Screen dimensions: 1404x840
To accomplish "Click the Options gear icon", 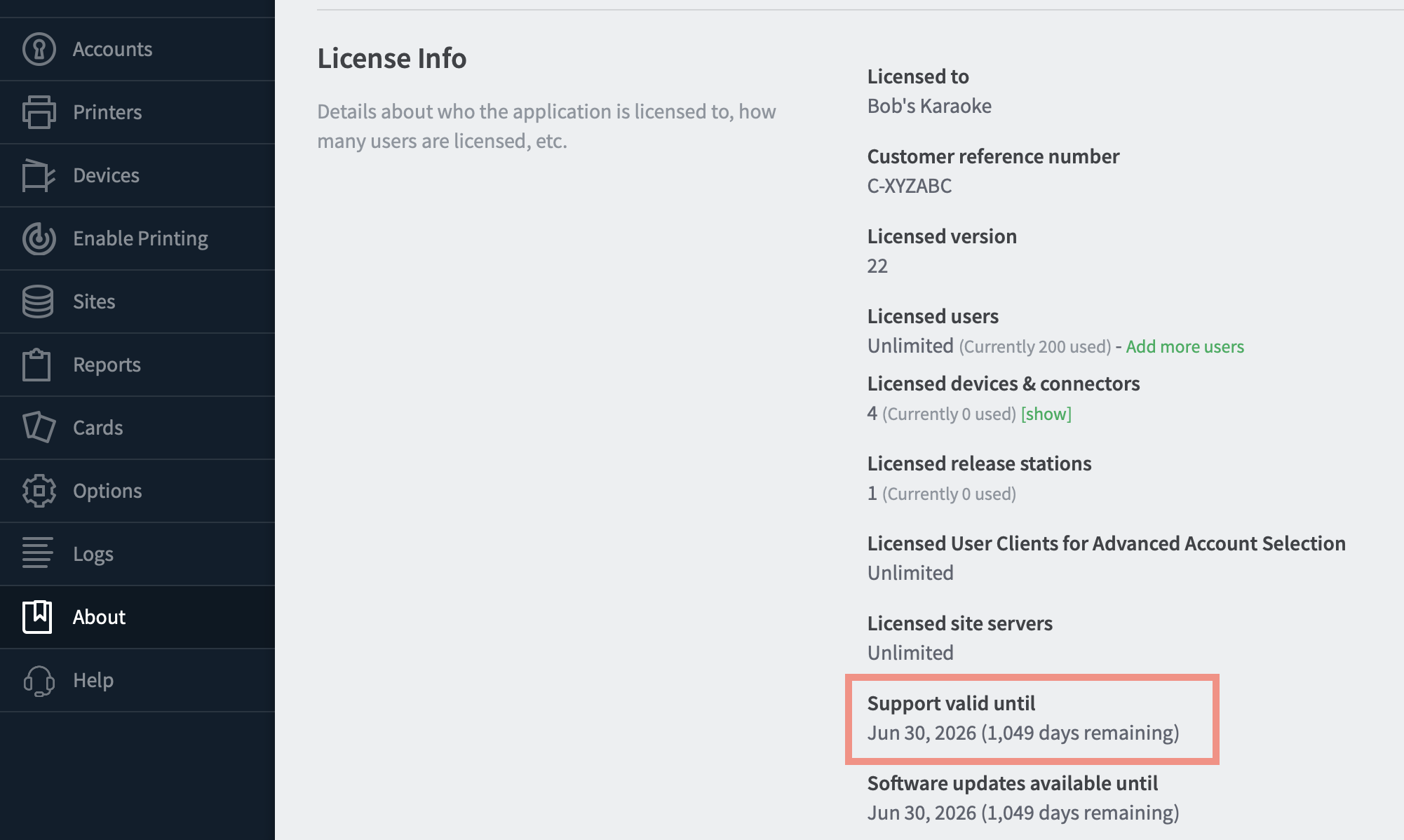I will 39,491.
